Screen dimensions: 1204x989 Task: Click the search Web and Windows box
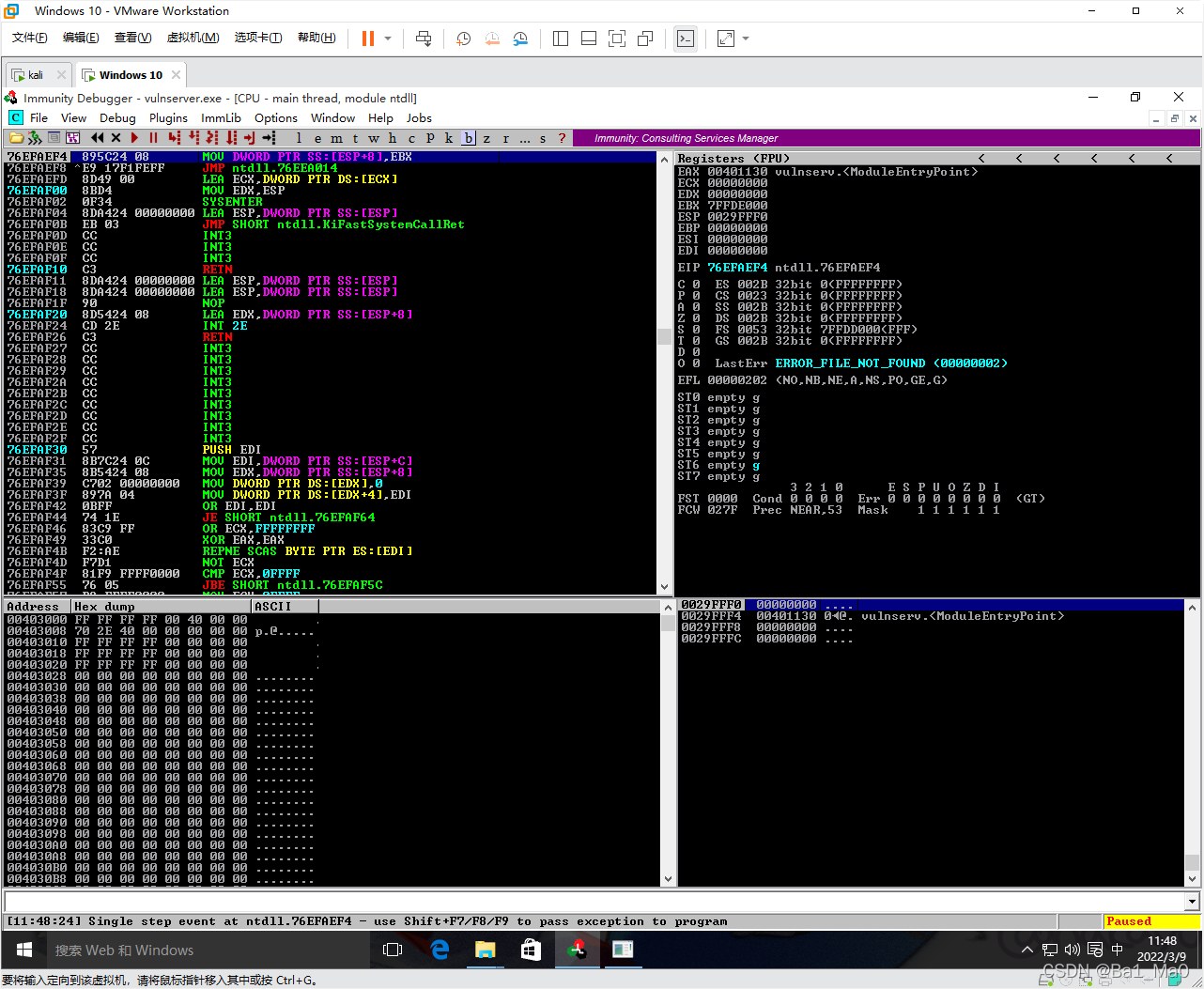(207, 950)
